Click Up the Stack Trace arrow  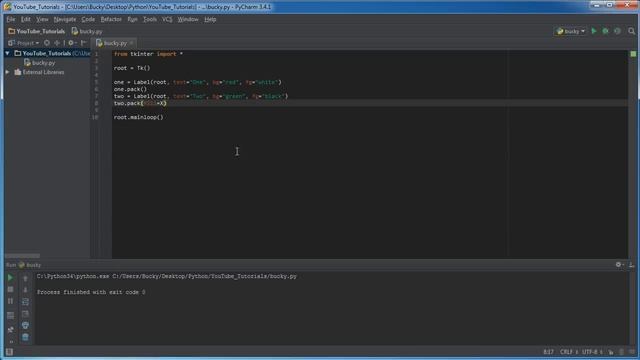[25, 278]
